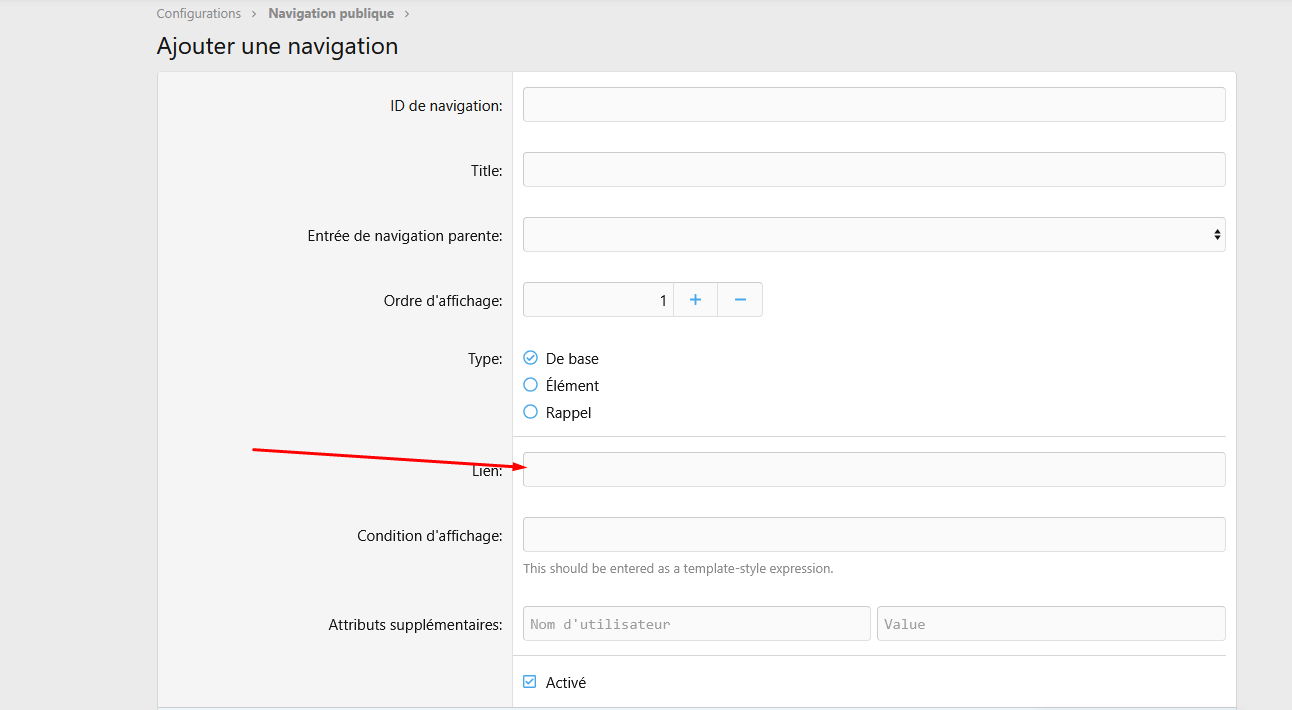This screenshot has height=710, width=1292.
Task: Click the 'Ajouter une navigation' page heading
Action: click(277, 46)
